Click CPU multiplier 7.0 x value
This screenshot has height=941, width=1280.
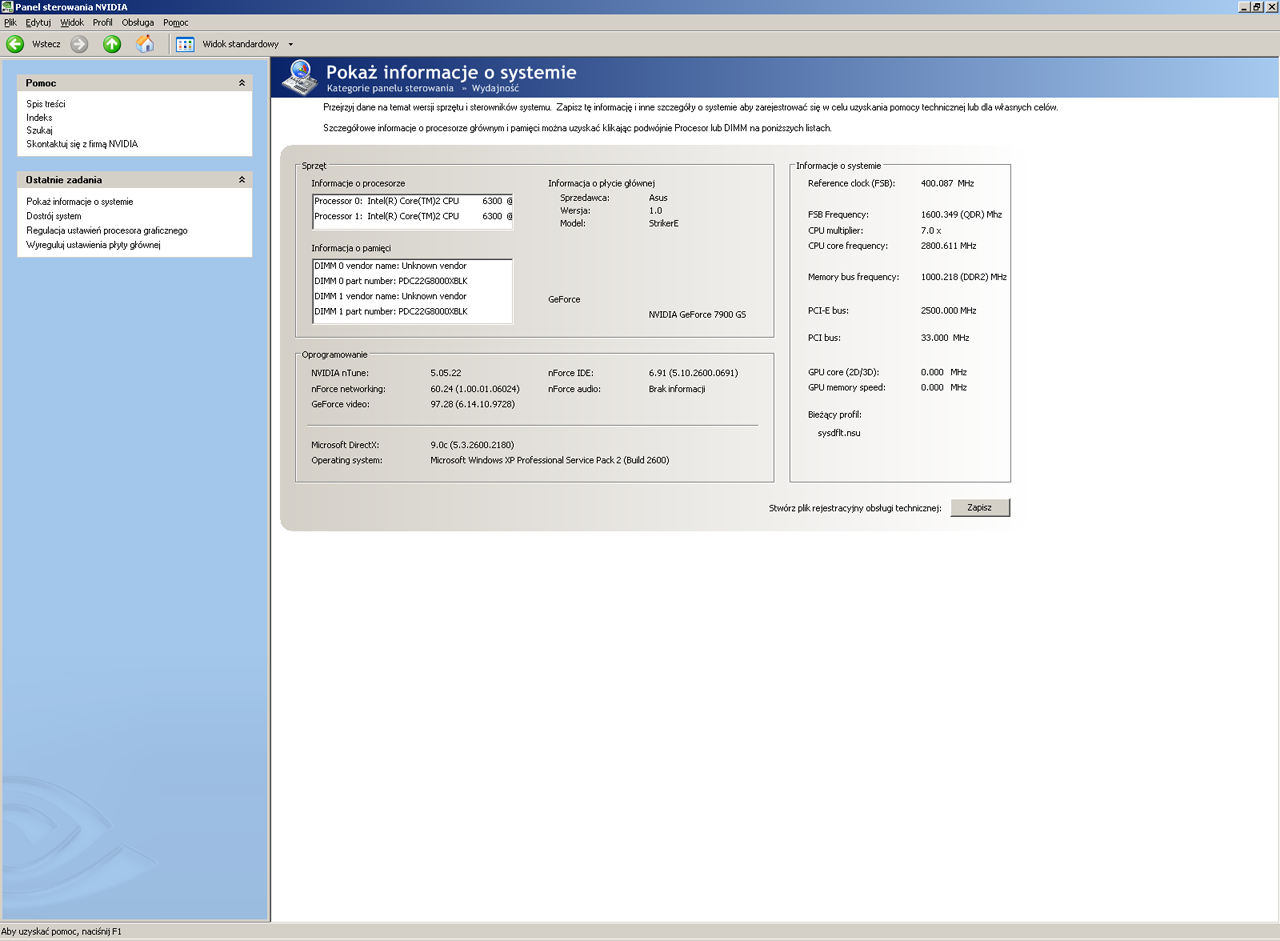coord(931,230)
